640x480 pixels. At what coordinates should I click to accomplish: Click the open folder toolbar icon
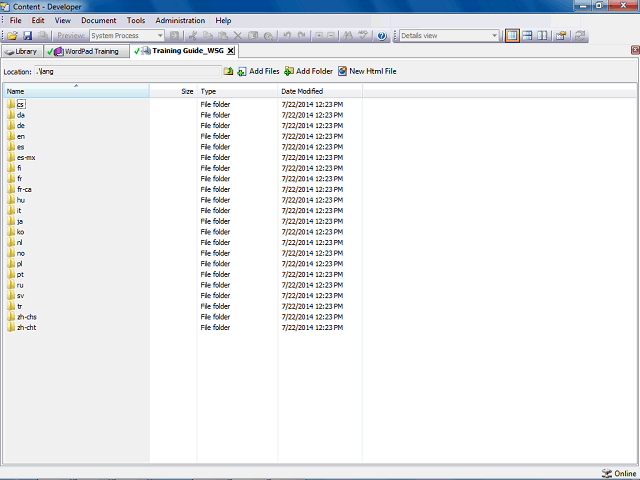(12, 36)
